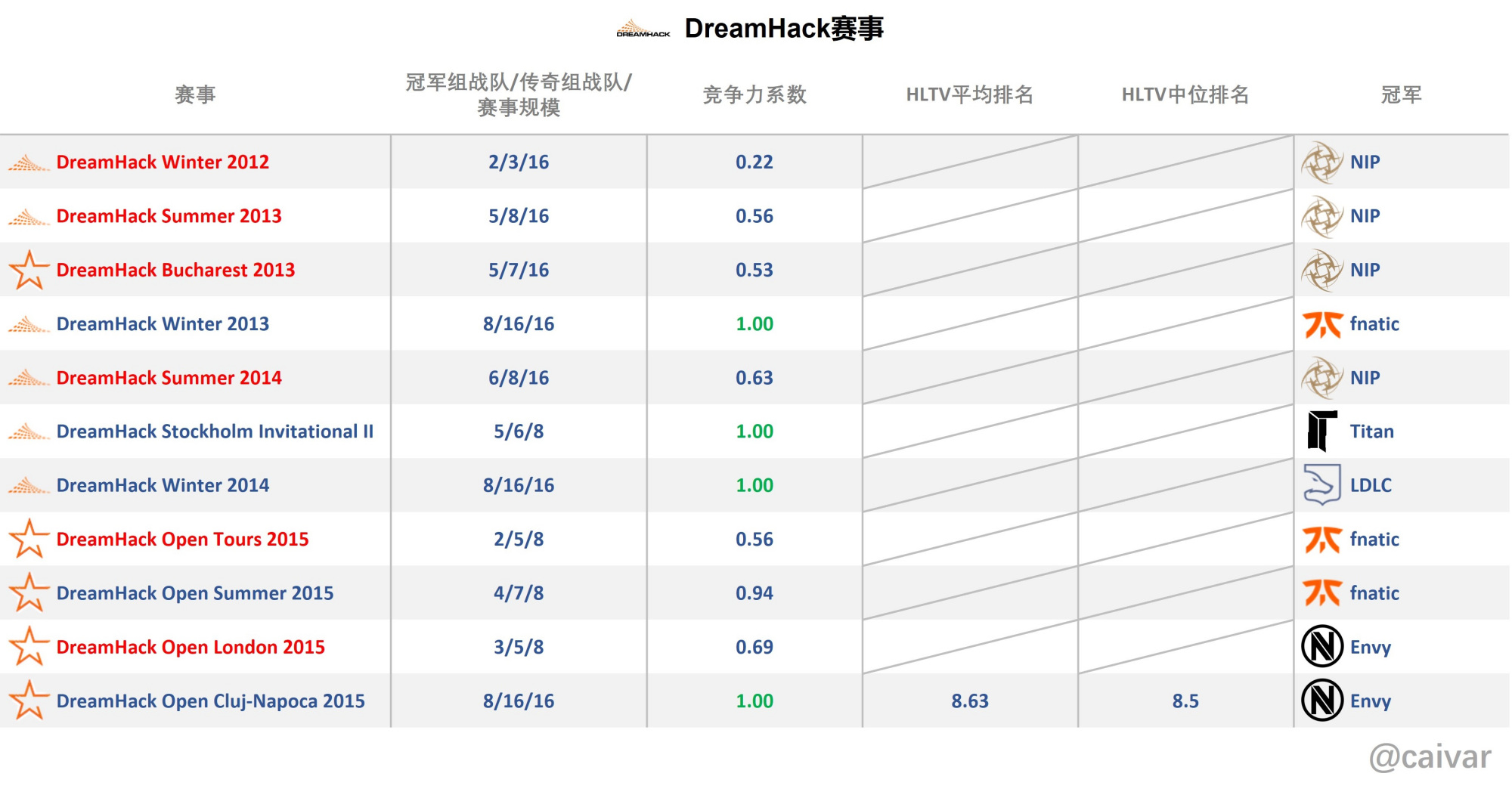Click the star icon beside DreamHack Open Tours 2015
1512x795 pixels.
click(x=29, y=539)
